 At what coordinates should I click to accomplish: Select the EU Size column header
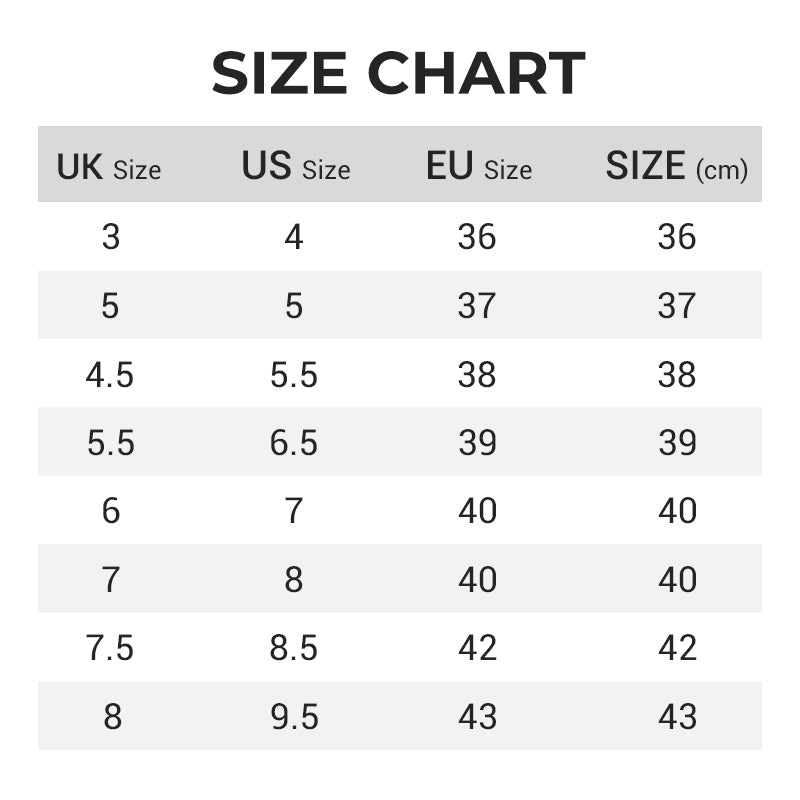[x=478, y=167]
